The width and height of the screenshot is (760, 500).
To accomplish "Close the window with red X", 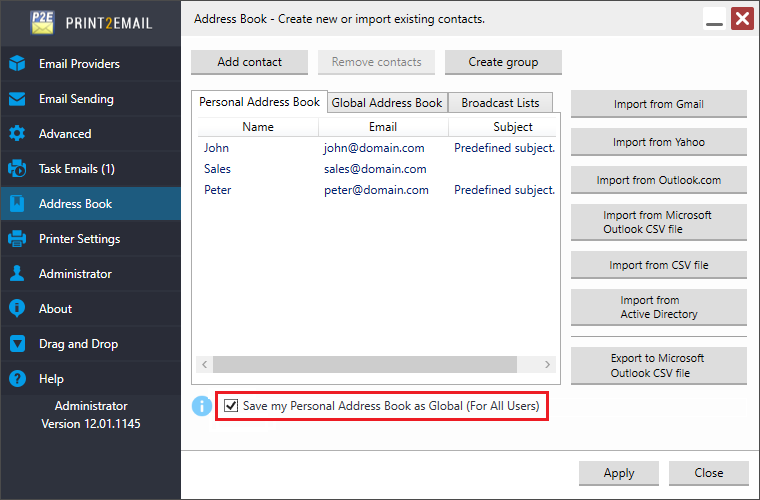I will coord(743,19).
